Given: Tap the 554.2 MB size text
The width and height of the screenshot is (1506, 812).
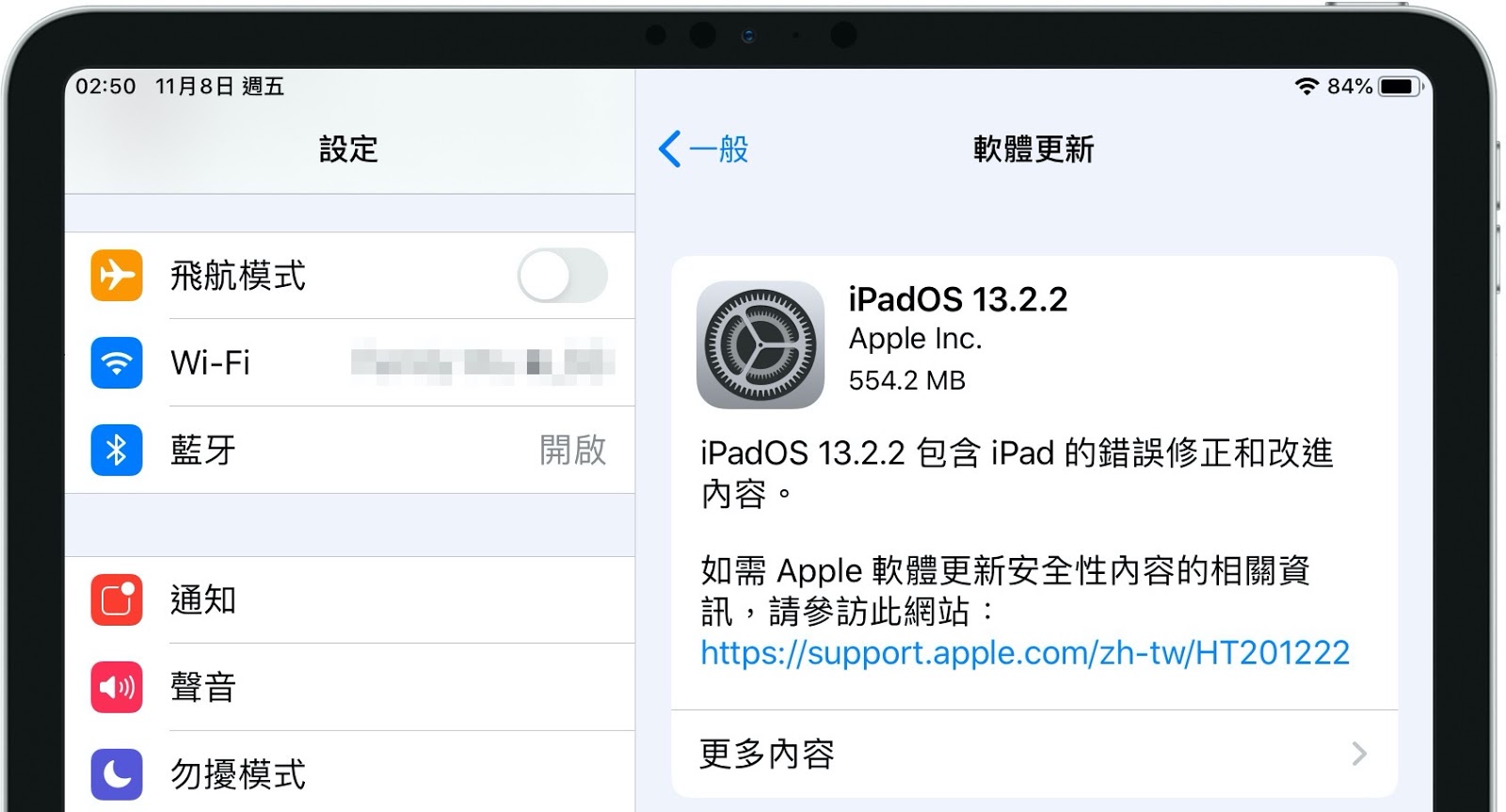Looking at the screenshot, I should tap(907, 380).
